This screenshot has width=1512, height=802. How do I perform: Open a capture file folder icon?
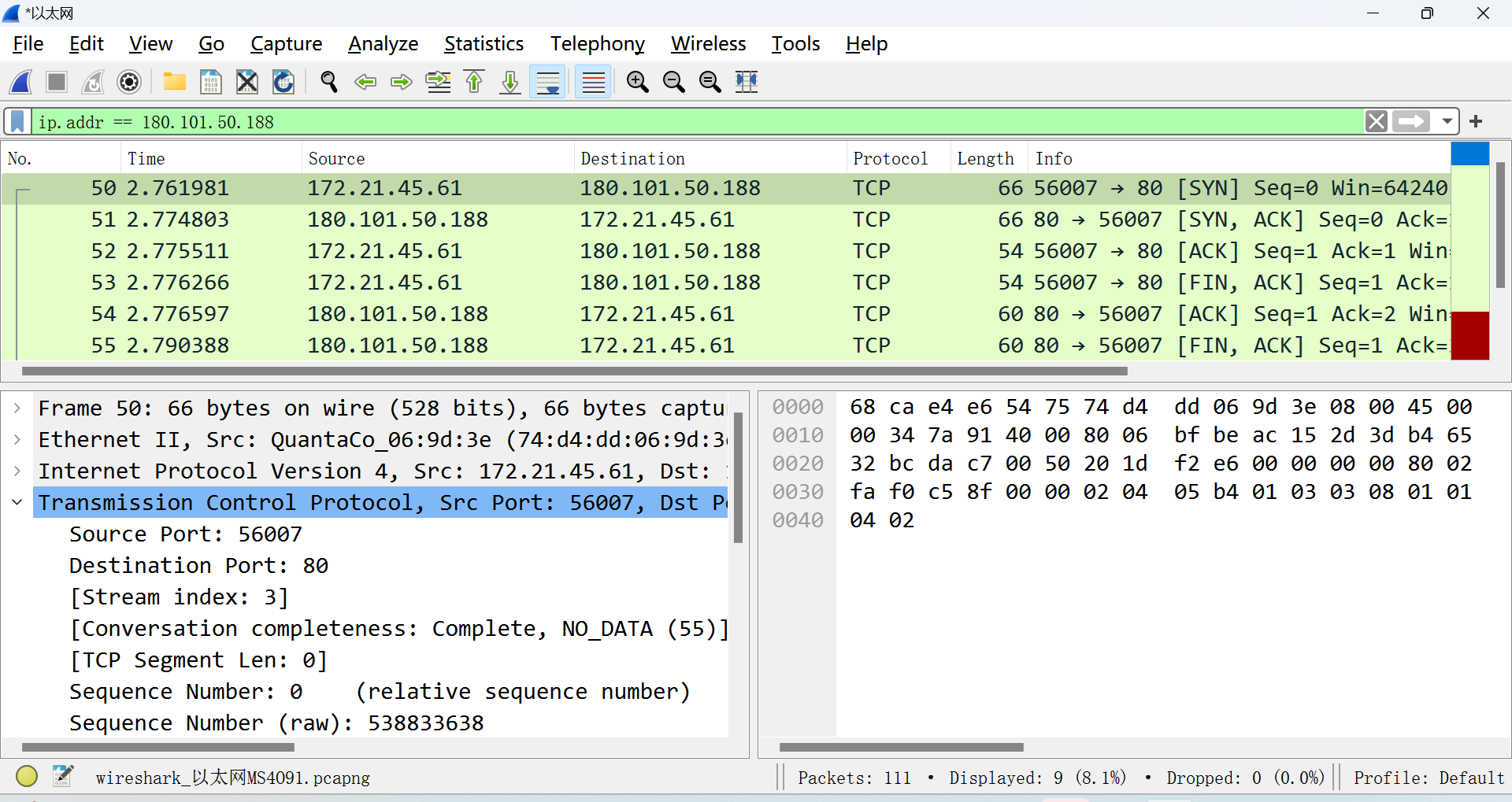tap(174, 82)
